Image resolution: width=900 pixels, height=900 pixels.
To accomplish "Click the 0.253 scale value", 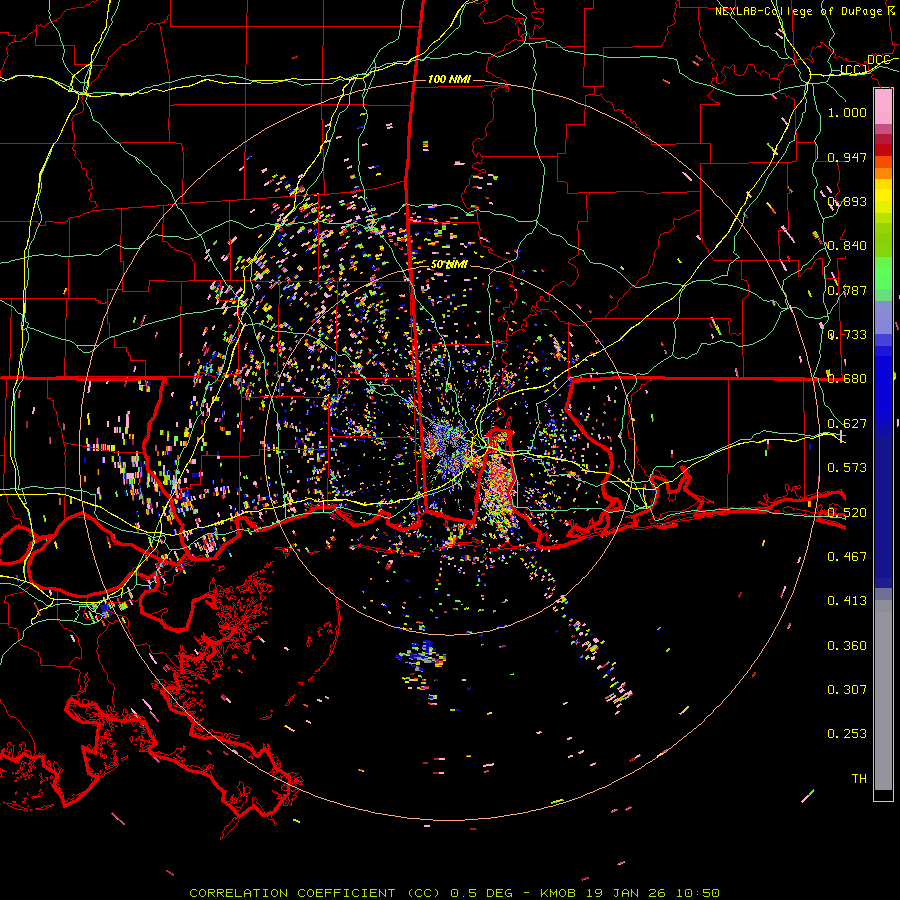I will click(847, 734).
